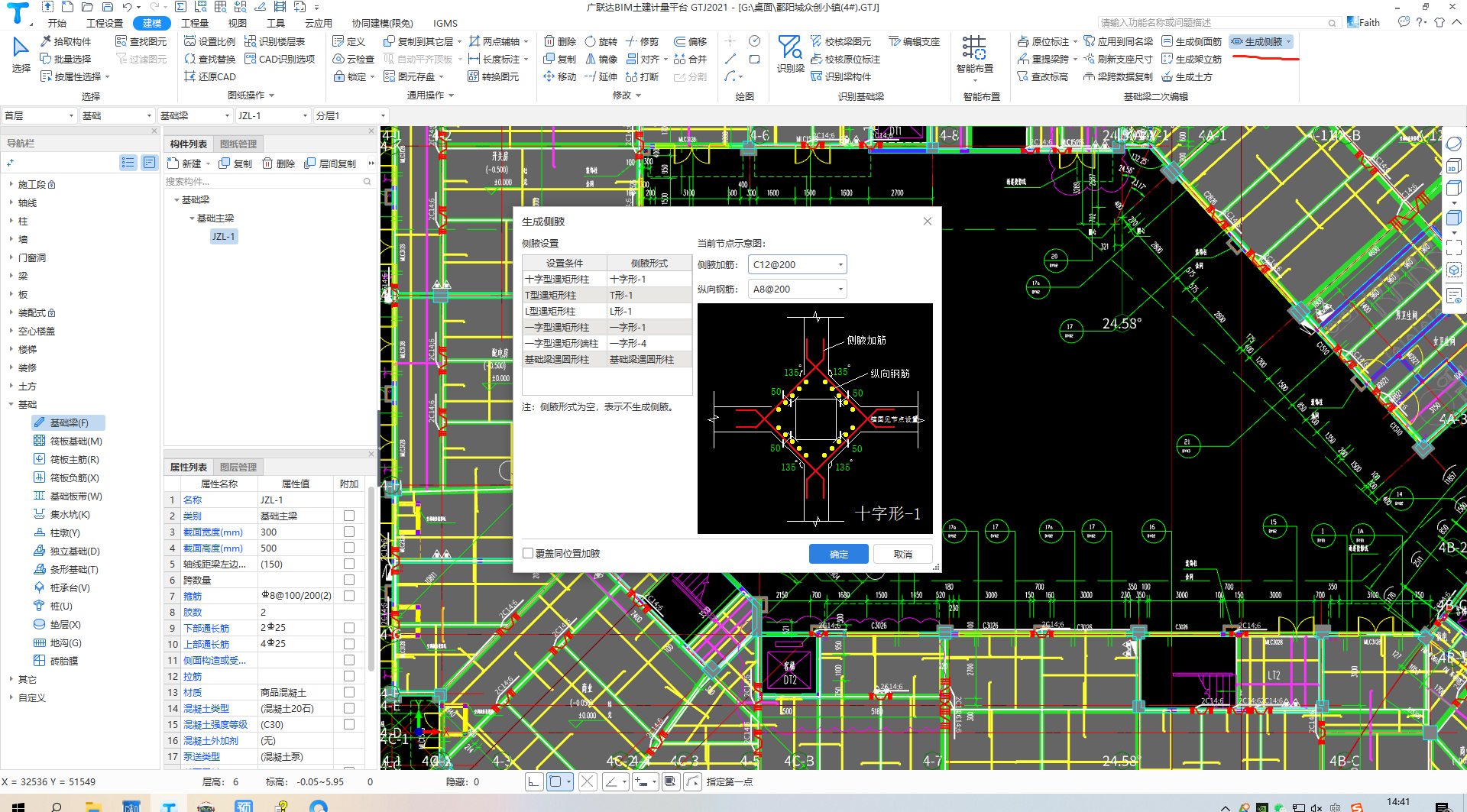Open 设置比例 scale setting tool
This screenshot has width=1467, height=812.
tap(210, 41)
